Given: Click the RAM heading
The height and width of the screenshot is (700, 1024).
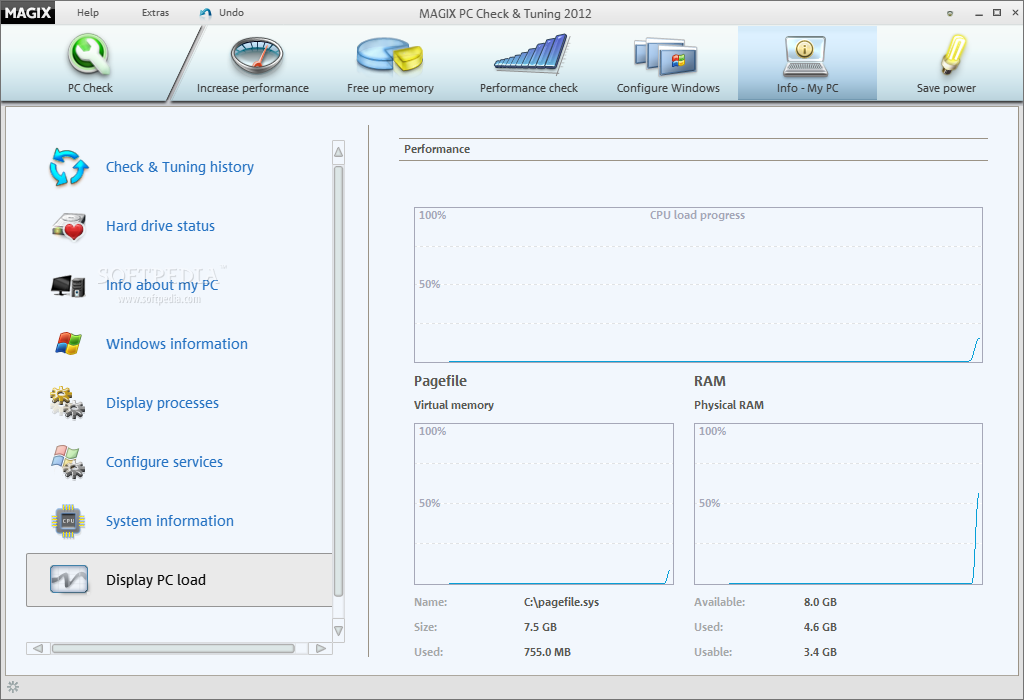Looking at the screenshot, I should click(709, 381).
